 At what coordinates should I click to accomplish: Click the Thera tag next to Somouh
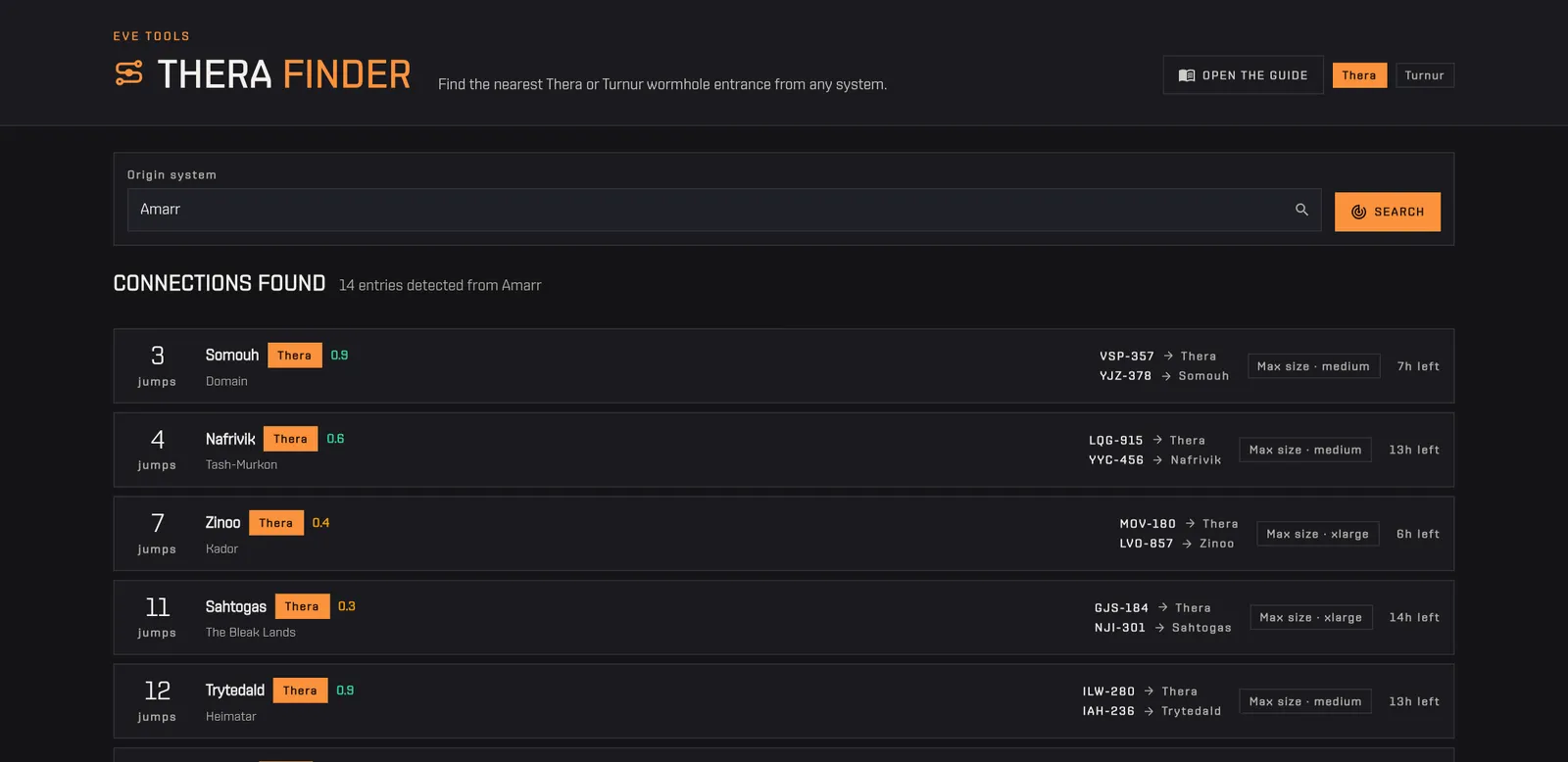point(294,356)
